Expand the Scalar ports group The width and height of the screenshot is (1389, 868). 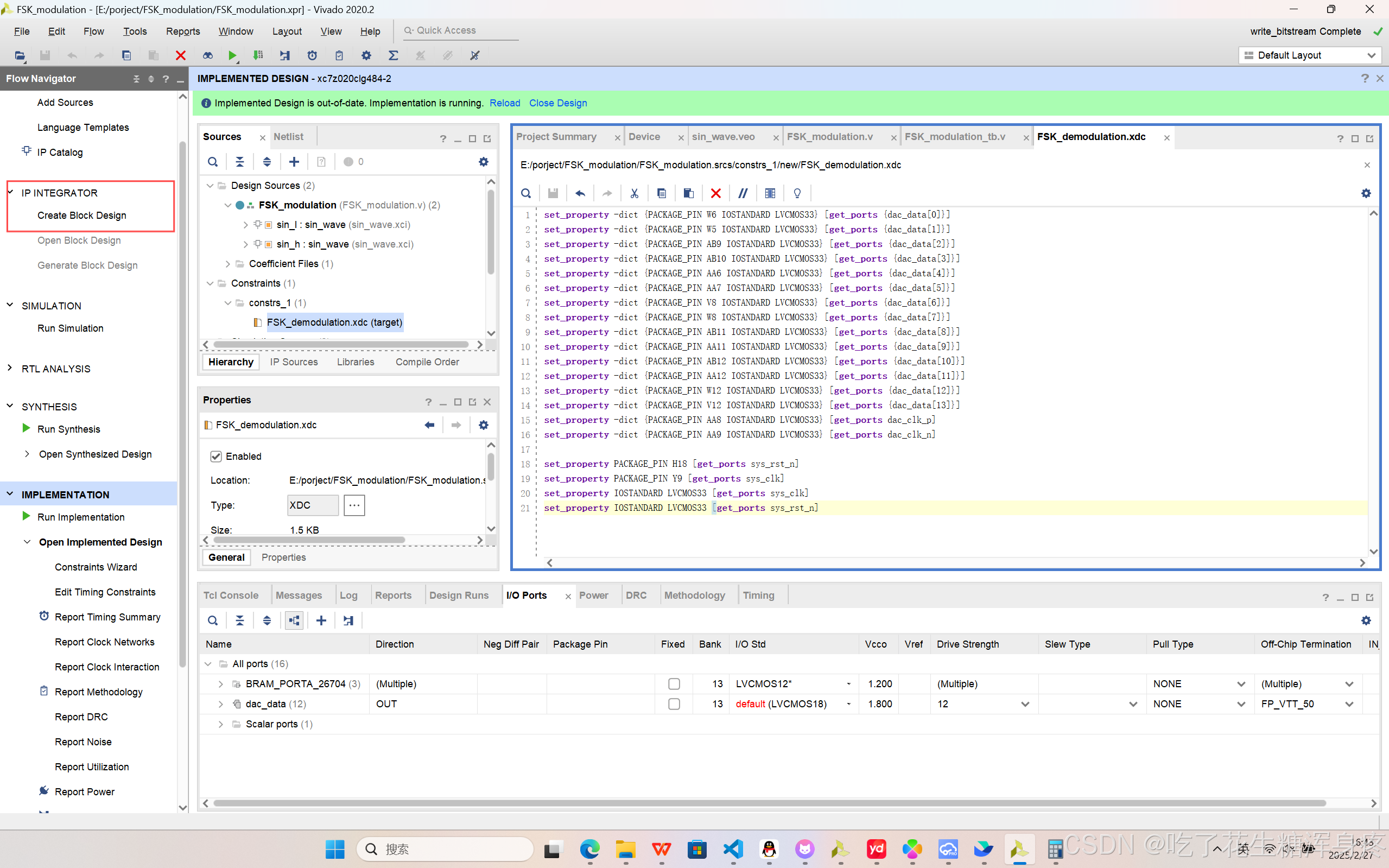coord(220,724)
